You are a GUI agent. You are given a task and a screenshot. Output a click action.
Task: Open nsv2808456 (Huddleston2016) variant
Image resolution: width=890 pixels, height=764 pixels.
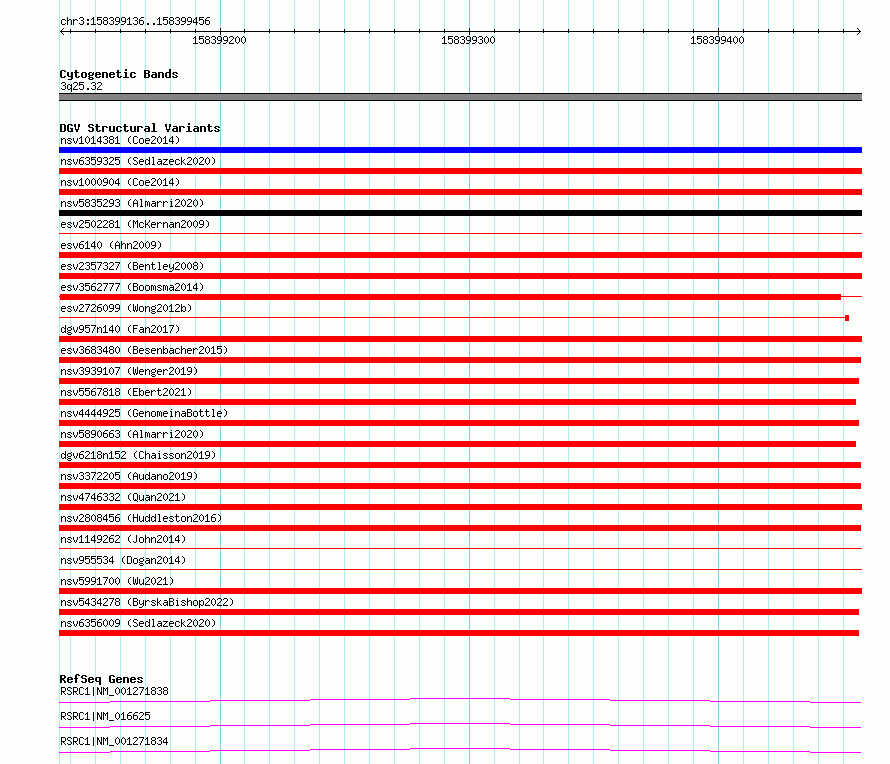pyautogui.click(x=141, y=518)
